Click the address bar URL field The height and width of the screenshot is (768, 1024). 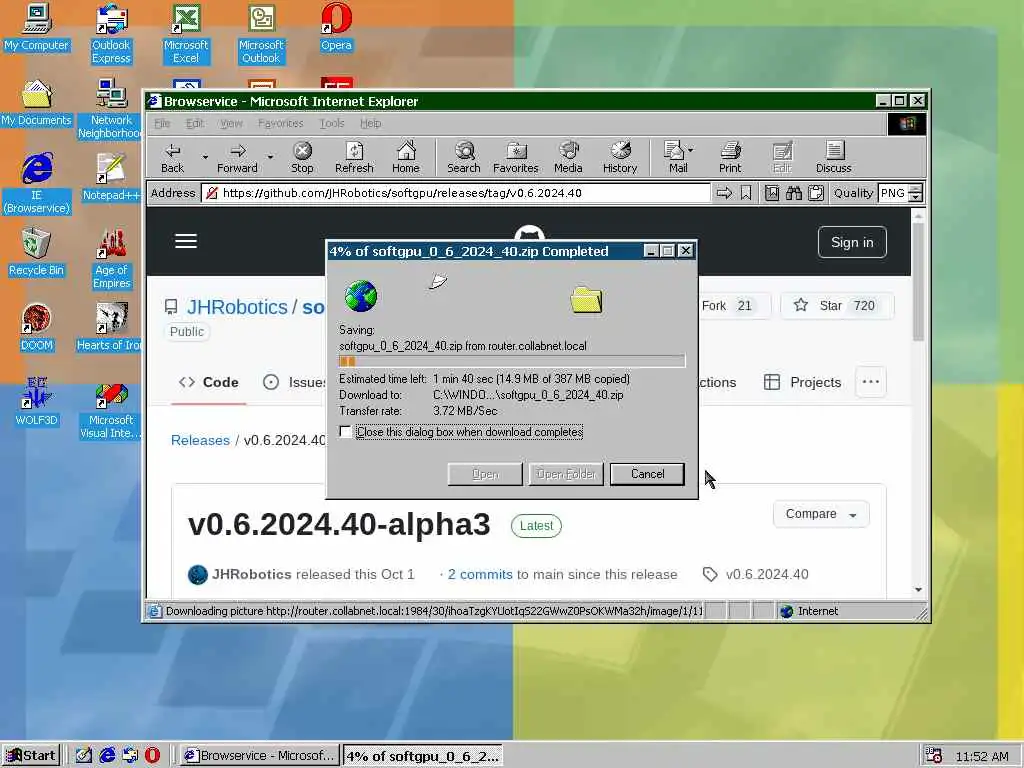point(456,193)
